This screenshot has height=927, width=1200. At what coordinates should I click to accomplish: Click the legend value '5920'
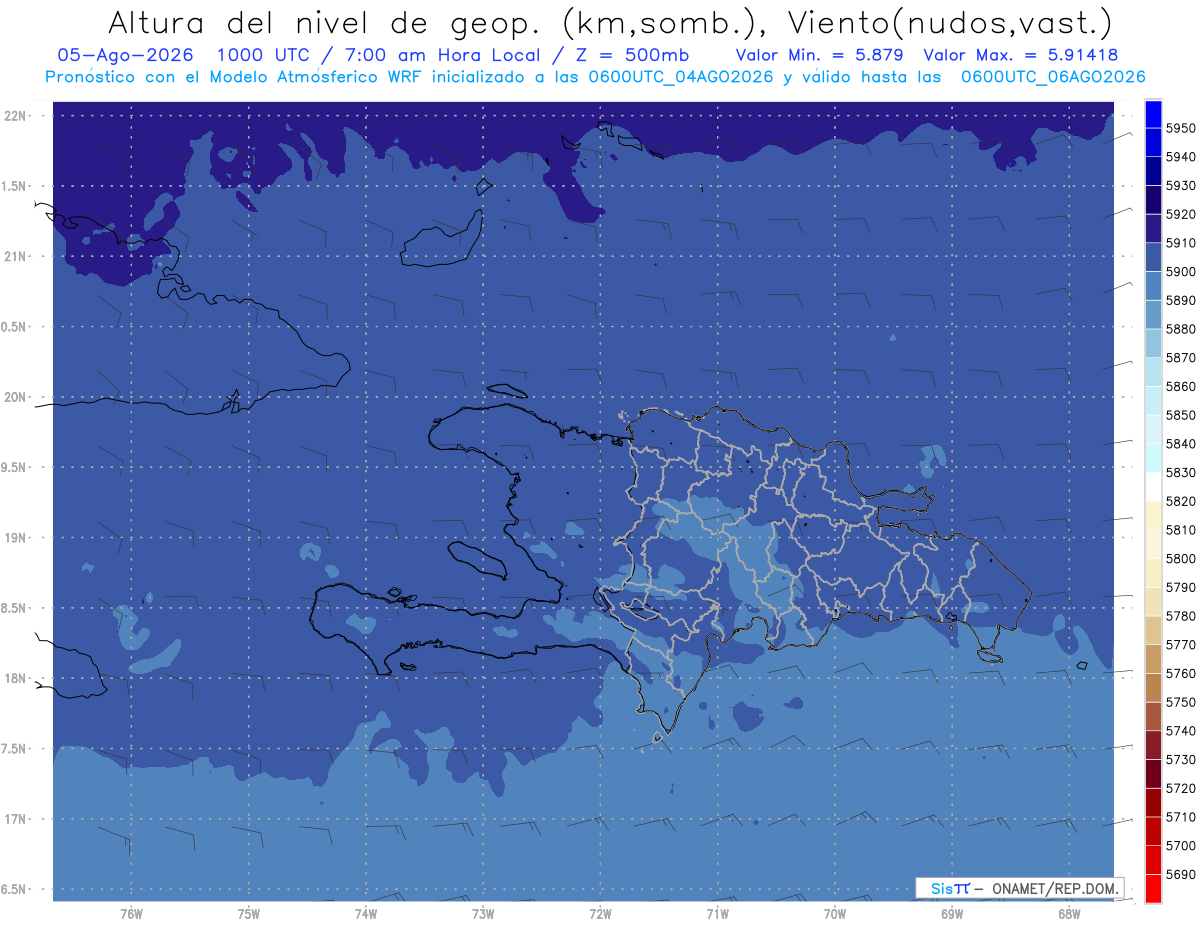tap(1180, 214)
